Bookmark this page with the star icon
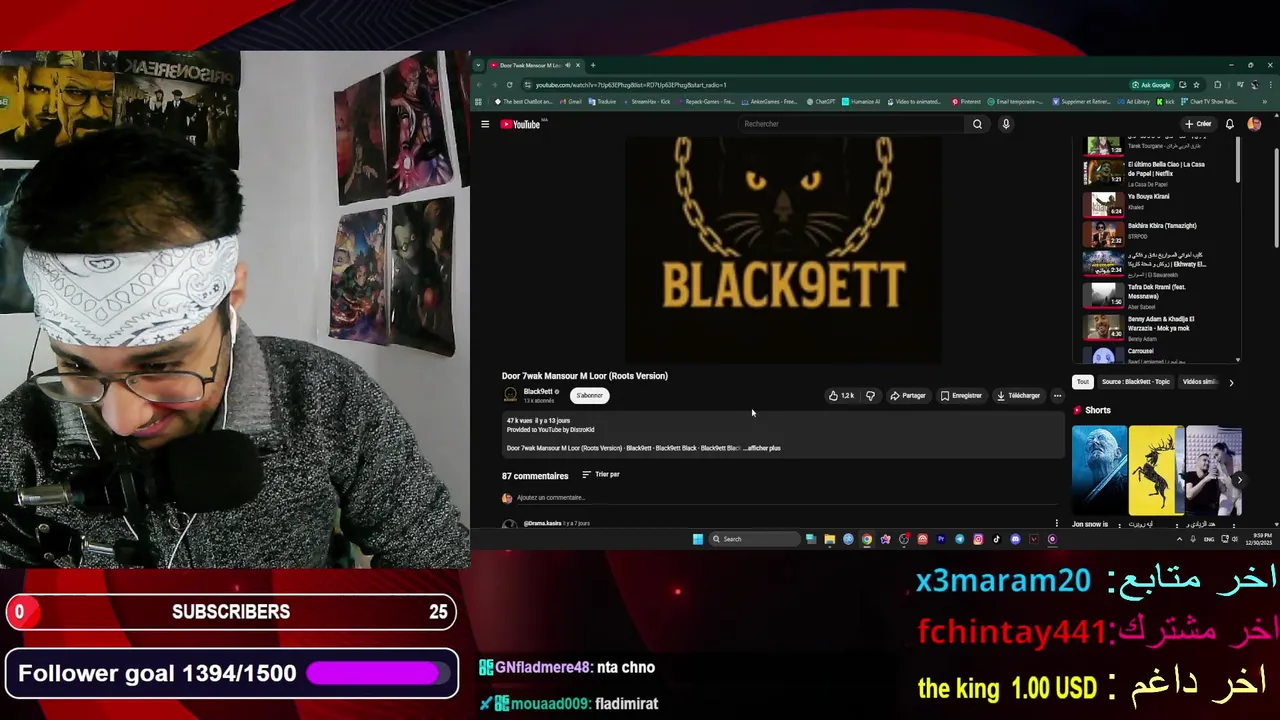Image resolution: width=1280 pixels, height=720 pixels. [x=1197, y=85]
